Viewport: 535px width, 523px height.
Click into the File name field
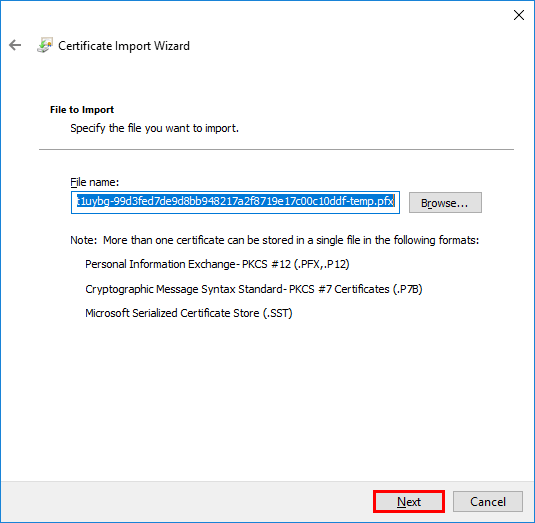[x=235, y=202]
